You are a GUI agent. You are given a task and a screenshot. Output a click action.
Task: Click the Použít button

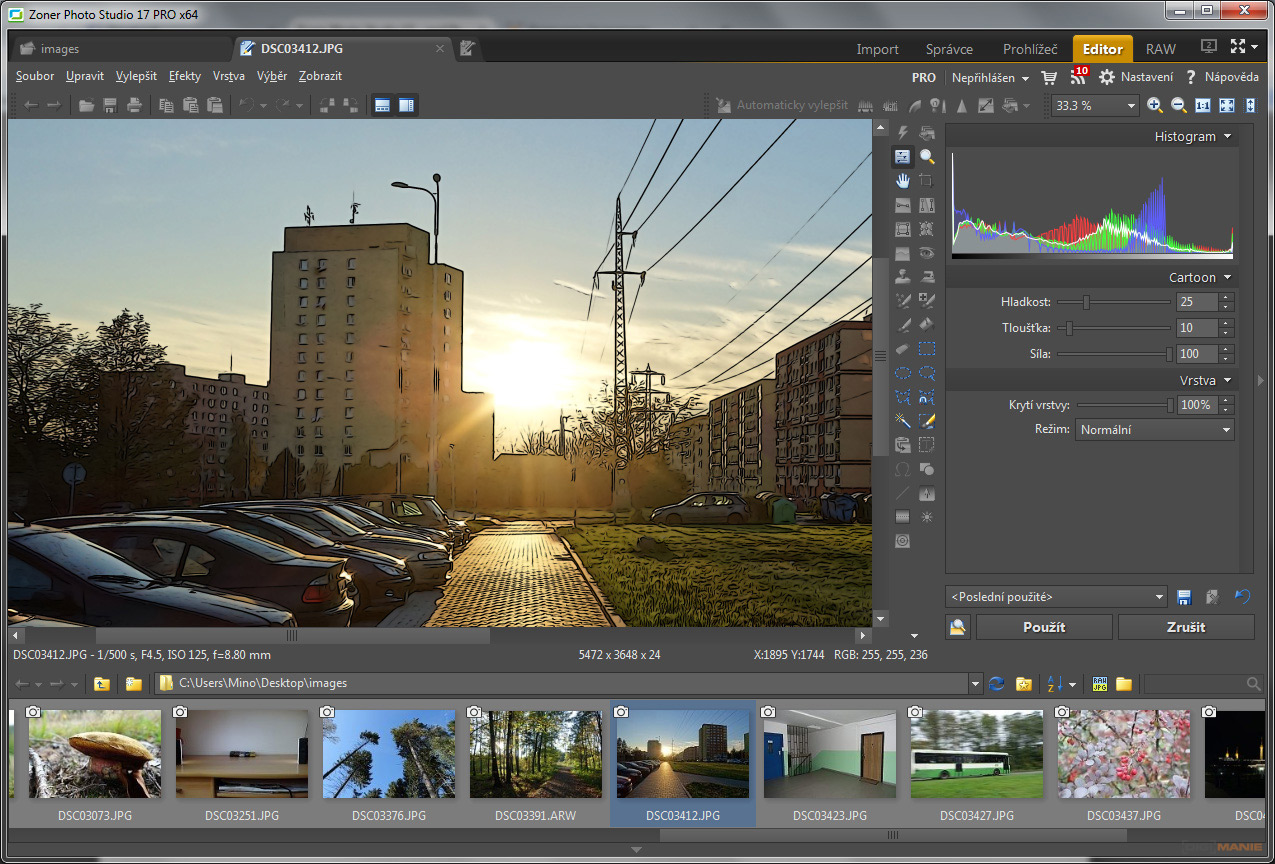(x=1044, y=627)
